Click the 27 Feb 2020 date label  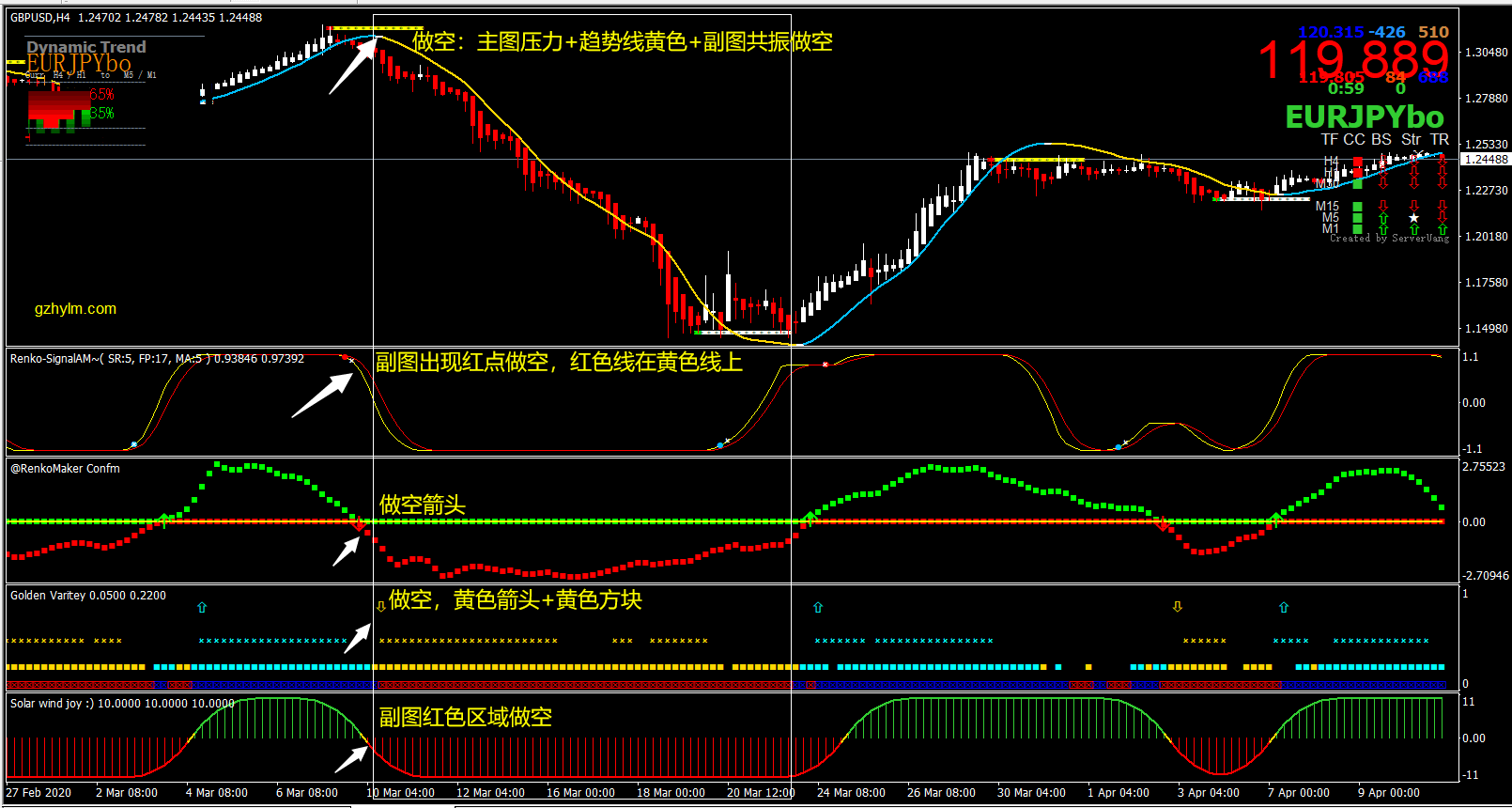pyautogui.click(x=39, y=792)
